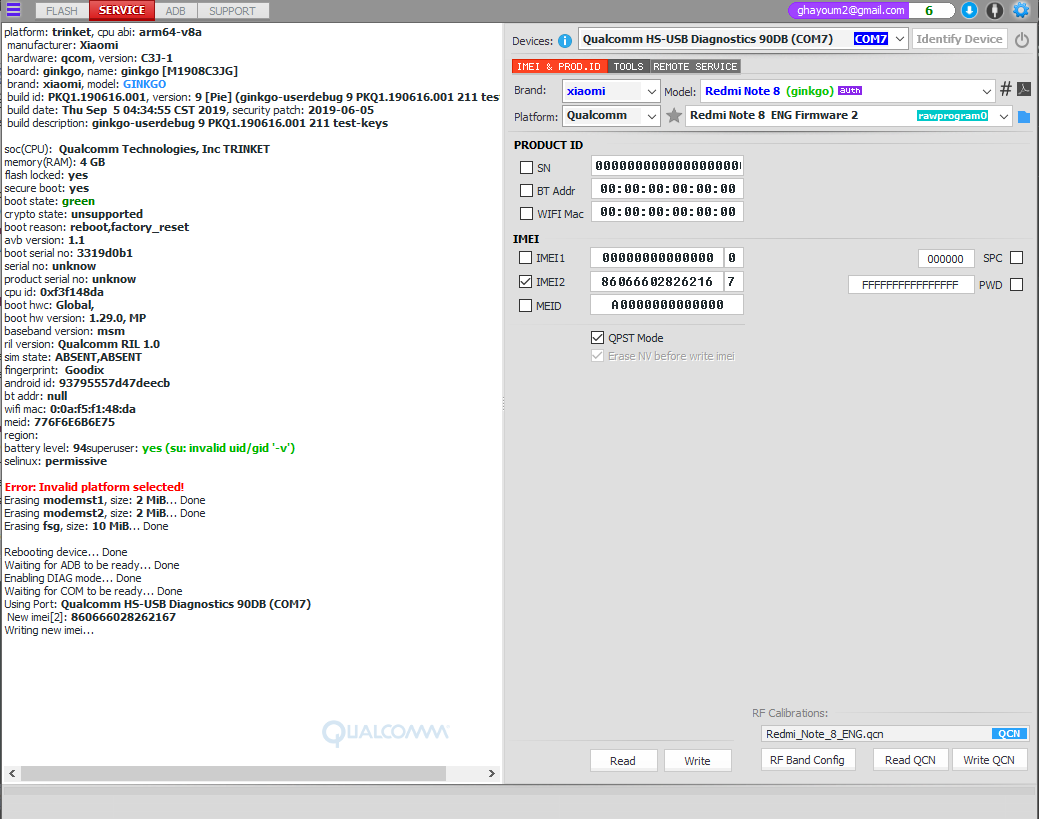Viewport: 1039px width, 819px height.
Task: Click the MEID input field
Action: coord(667,305)
